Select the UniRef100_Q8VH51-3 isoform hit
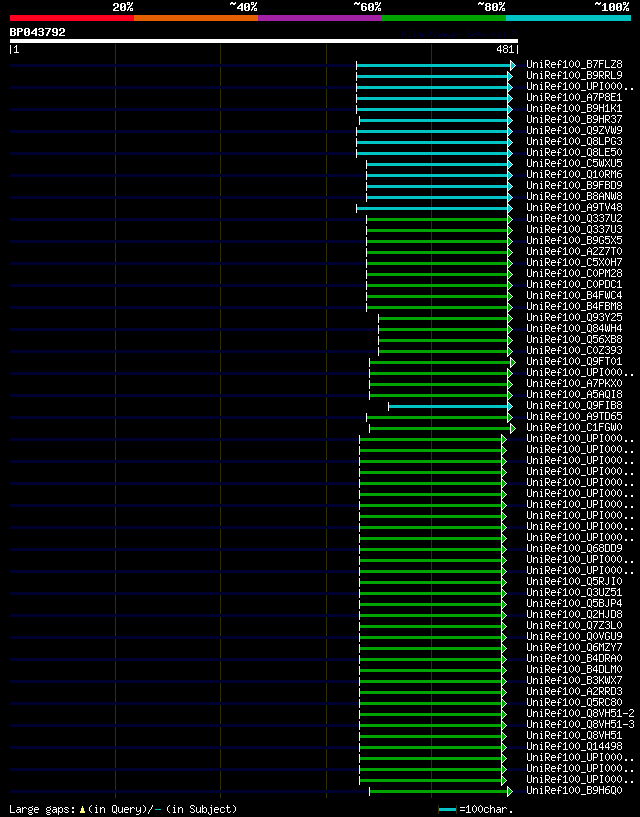 (580, 724)
